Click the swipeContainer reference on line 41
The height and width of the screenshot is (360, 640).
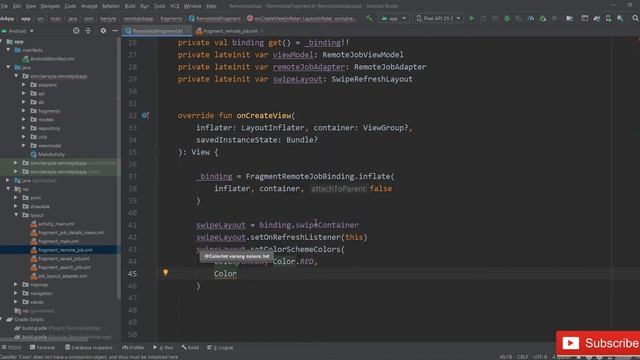(327, 225)
